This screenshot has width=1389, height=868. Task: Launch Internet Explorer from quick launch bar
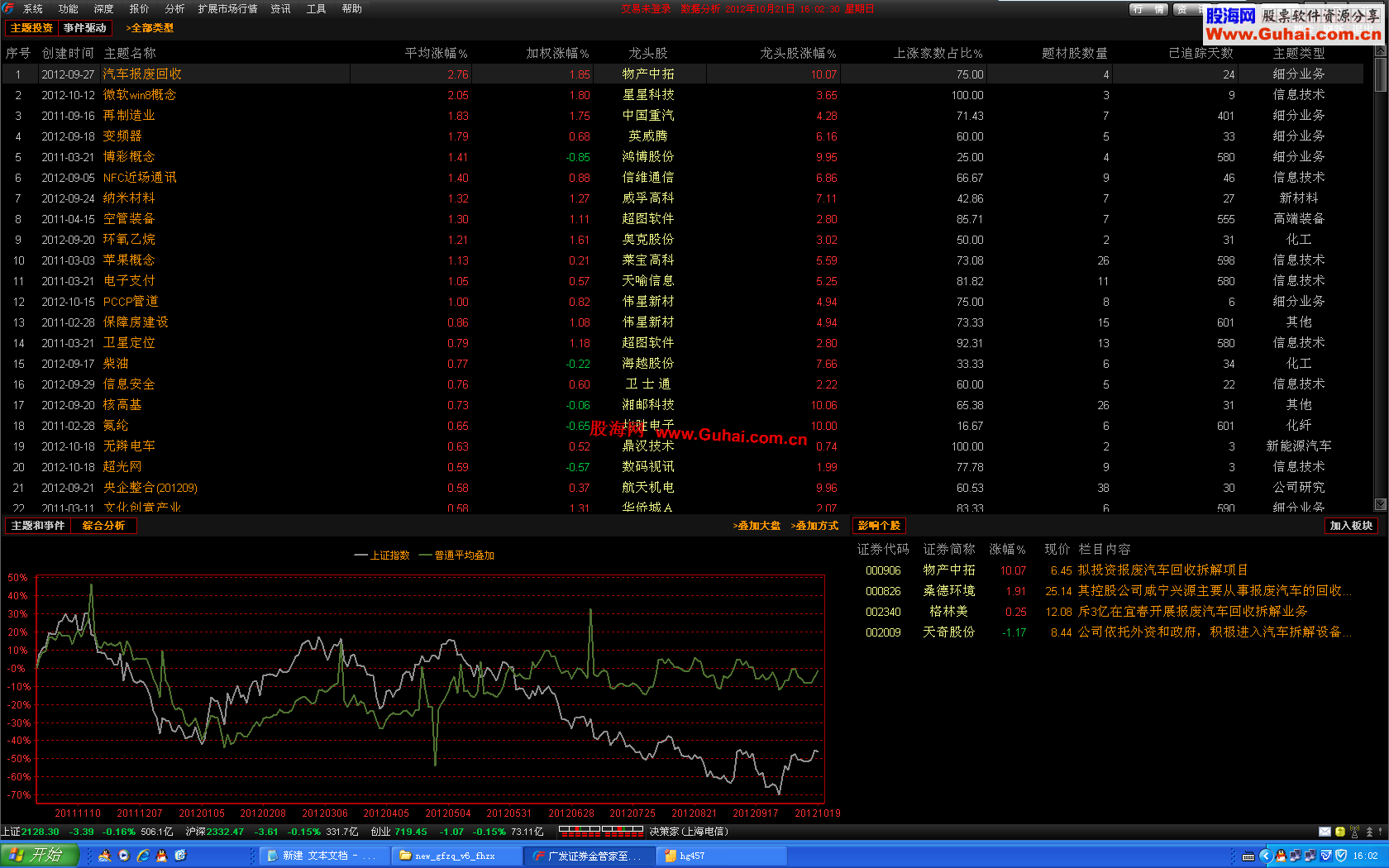(x=143, y=856)
